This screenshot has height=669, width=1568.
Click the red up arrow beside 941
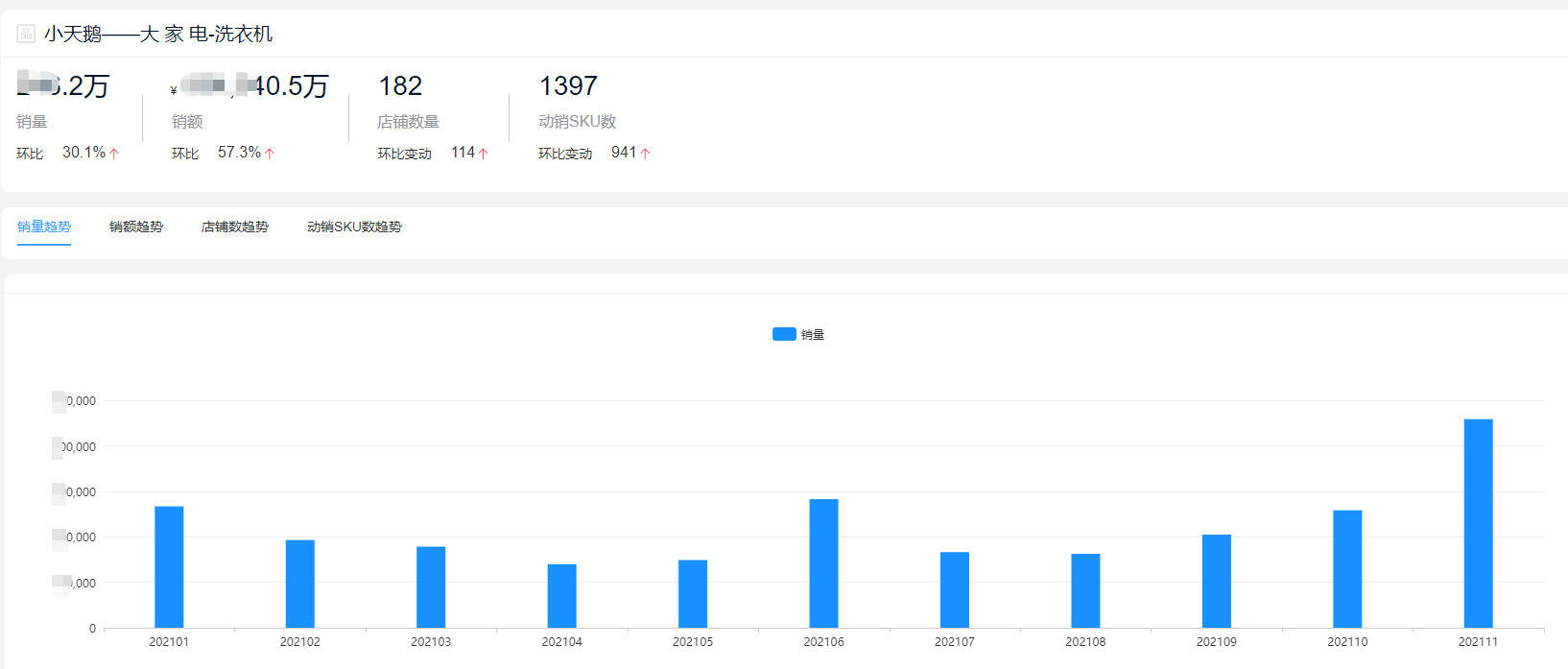pyautogui.click(x=645, y=154)
